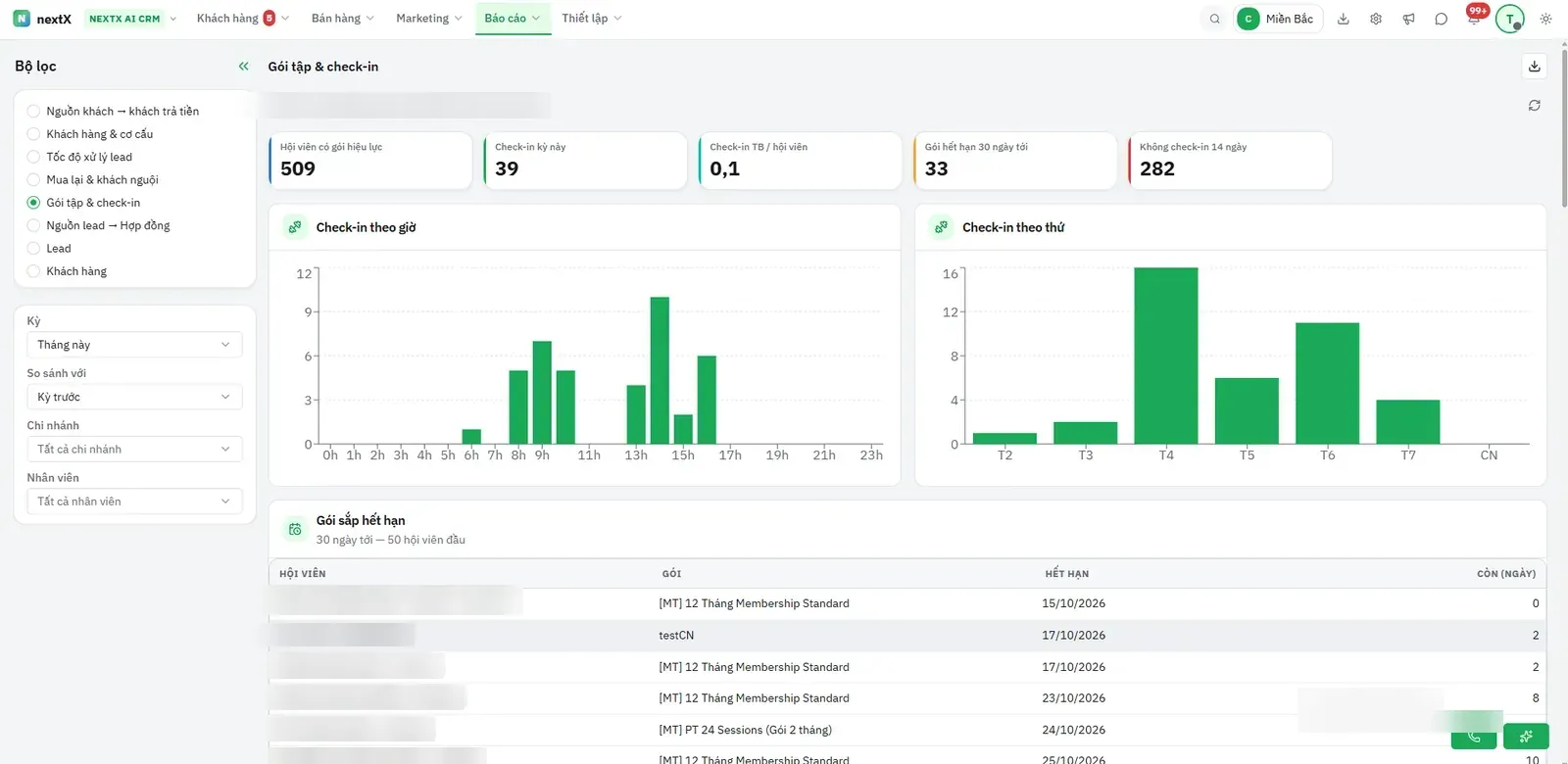This screenshot has width=1568, height=764.
Task: Click the page vertical scrollbar
Action: point(1562,127)
